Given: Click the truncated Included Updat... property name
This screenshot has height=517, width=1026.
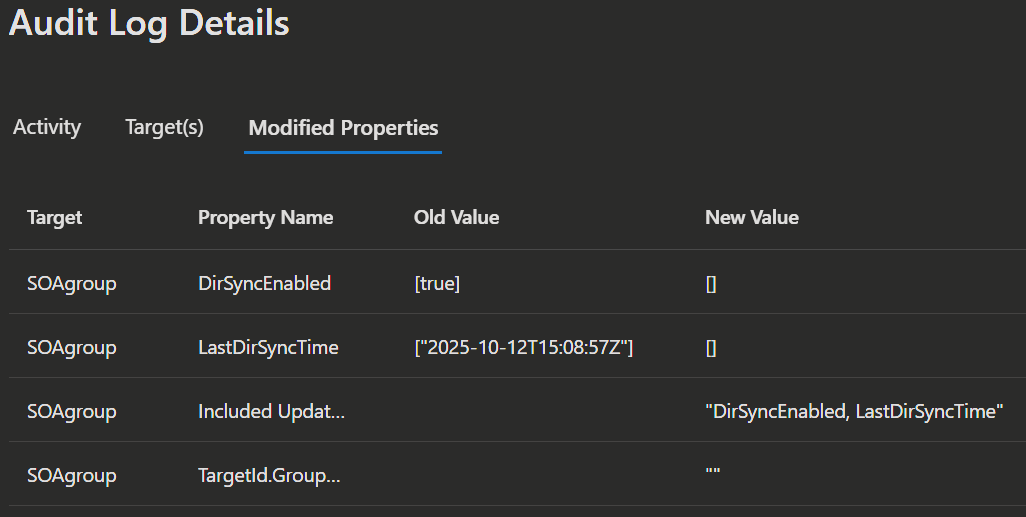Looking at the screenshot, I should pos(271,412).
